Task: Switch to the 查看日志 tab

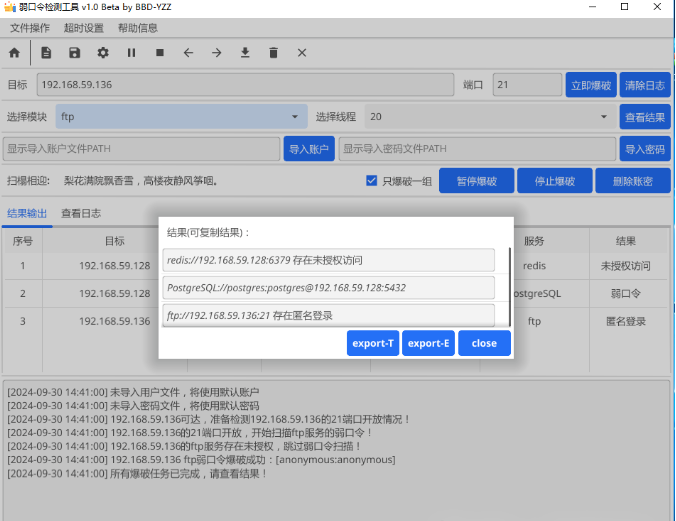Action: (81, 213)
